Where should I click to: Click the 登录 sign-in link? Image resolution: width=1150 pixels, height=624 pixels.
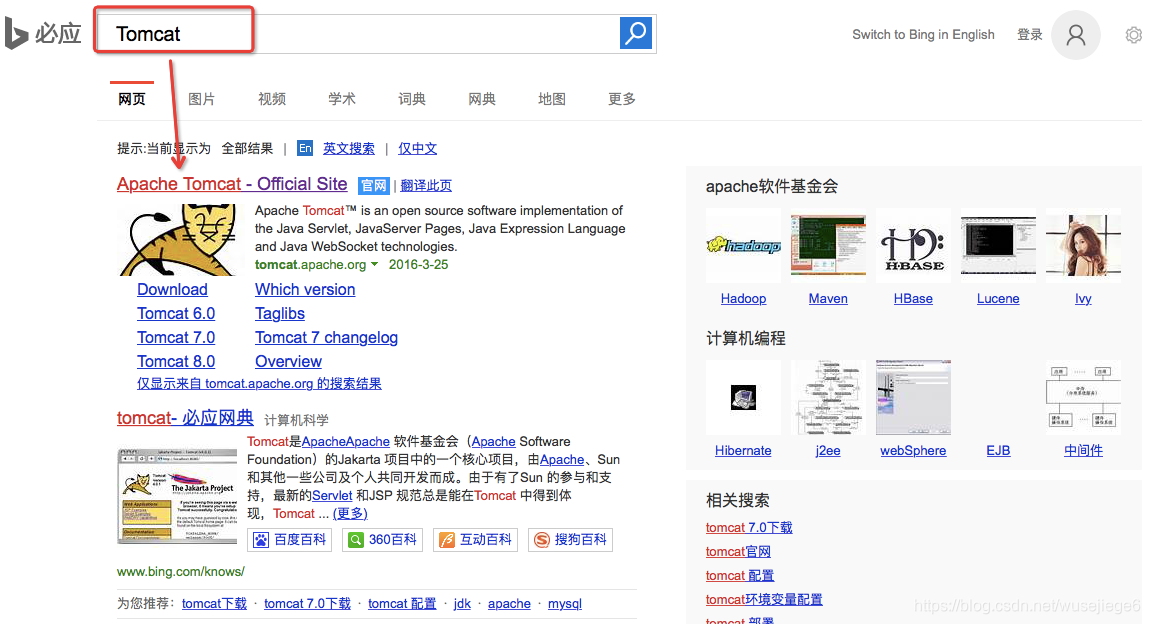(x=1030, y=34)
